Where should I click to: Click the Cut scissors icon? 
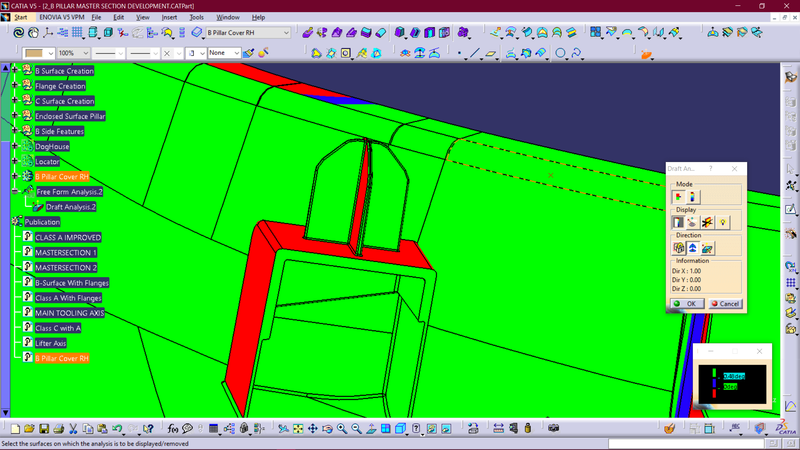tap(73, 429)
